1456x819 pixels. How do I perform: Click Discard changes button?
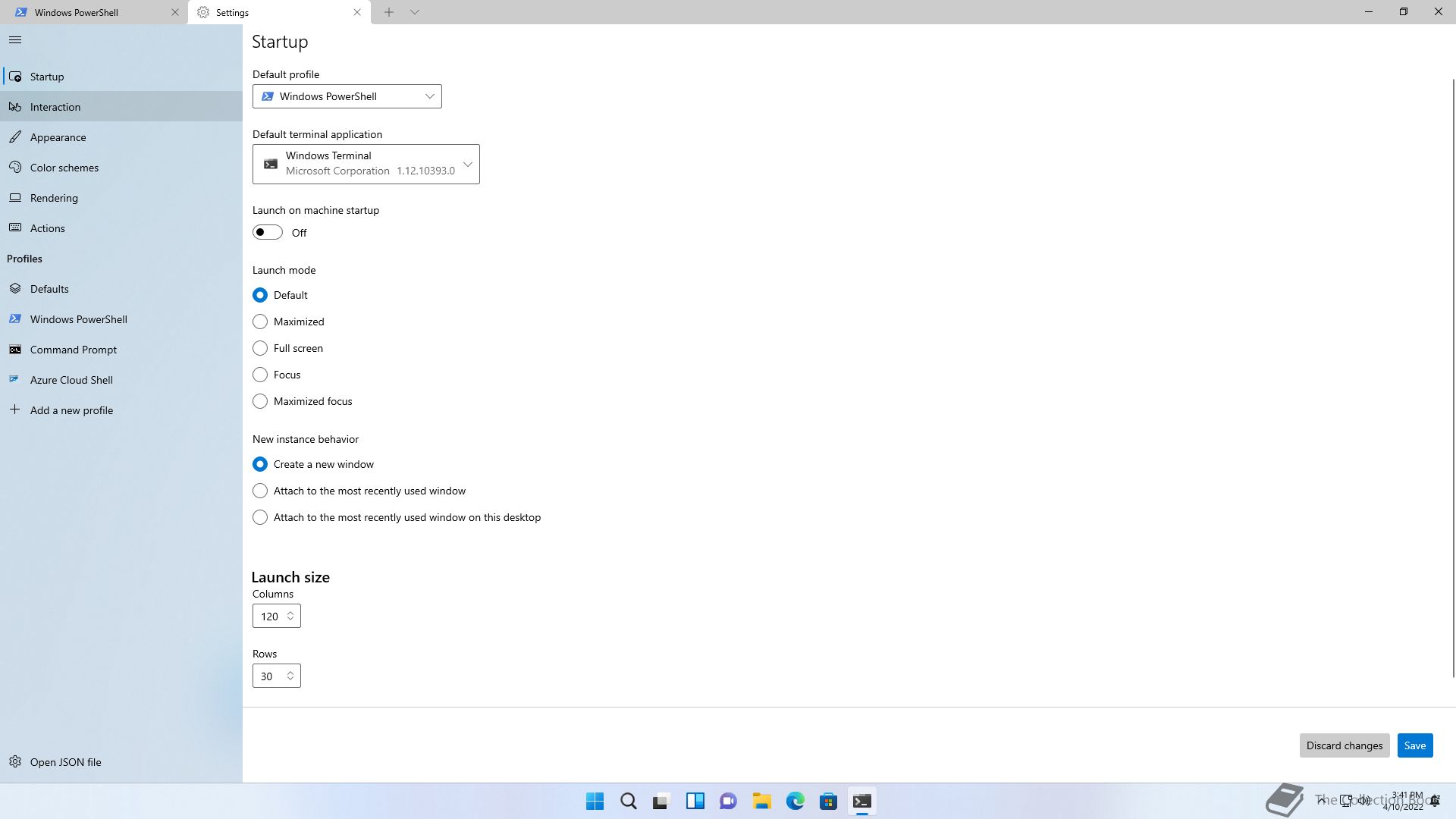pos(1345,745)
